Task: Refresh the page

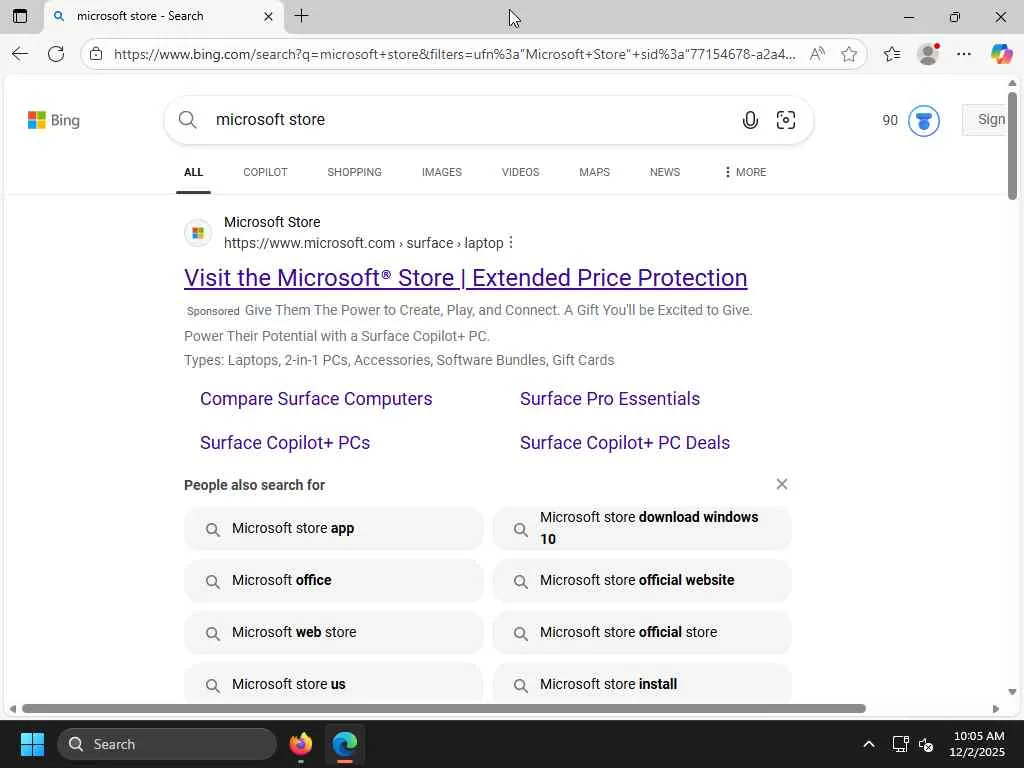Action: coord(56,54)
